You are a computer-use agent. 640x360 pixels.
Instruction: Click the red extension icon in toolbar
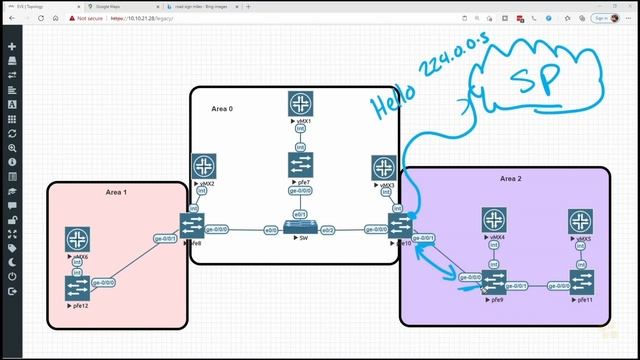coord(520,18)
